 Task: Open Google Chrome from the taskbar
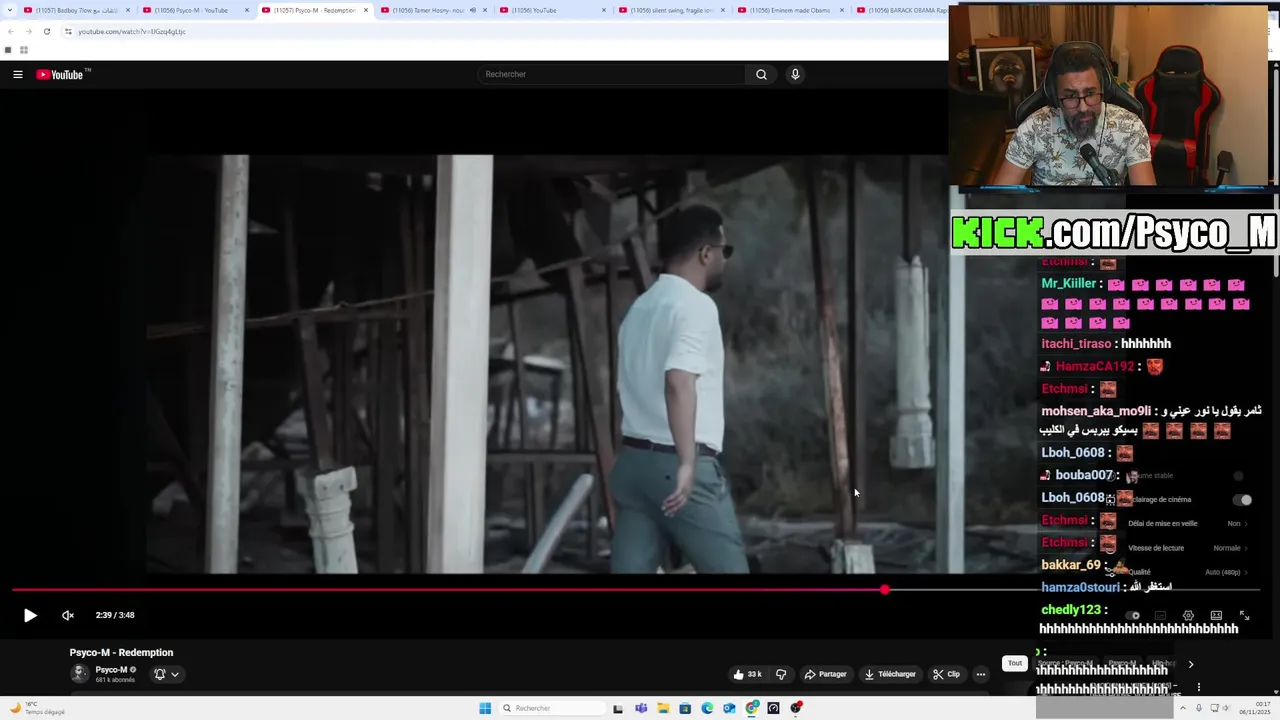[751, 708]
